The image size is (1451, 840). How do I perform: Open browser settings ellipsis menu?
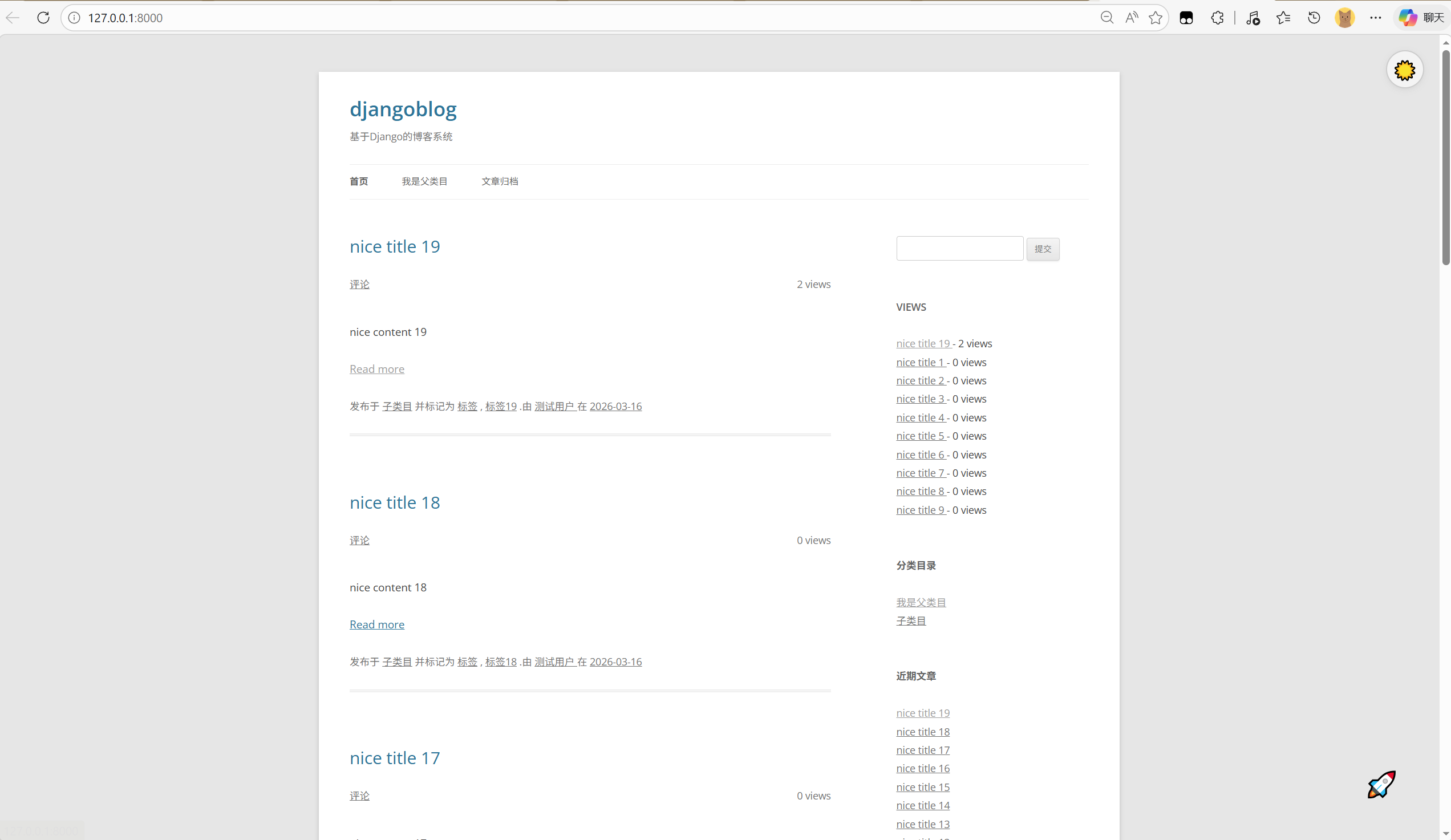(x=1376, y=18)
